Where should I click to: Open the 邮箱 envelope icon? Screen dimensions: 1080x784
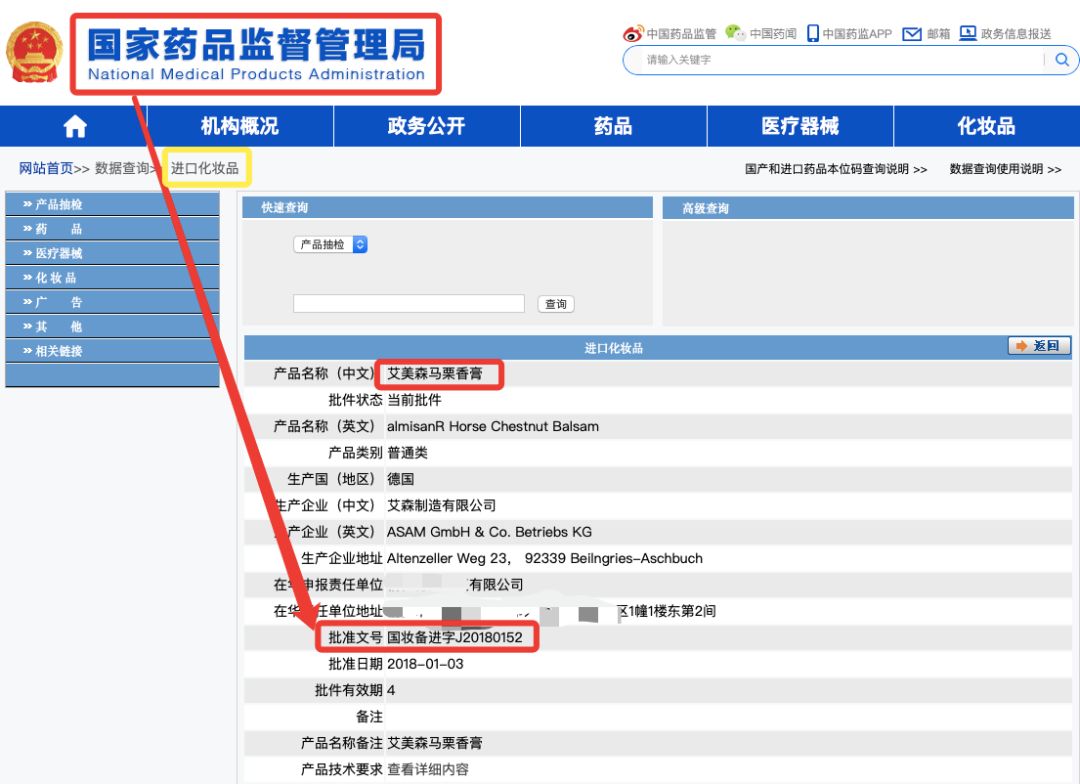(911, 33)
